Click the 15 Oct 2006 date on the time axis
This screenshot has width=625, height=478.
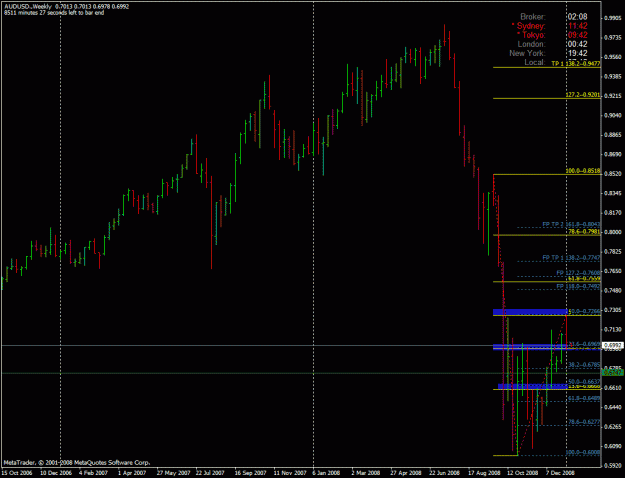(x=16, y=473)
